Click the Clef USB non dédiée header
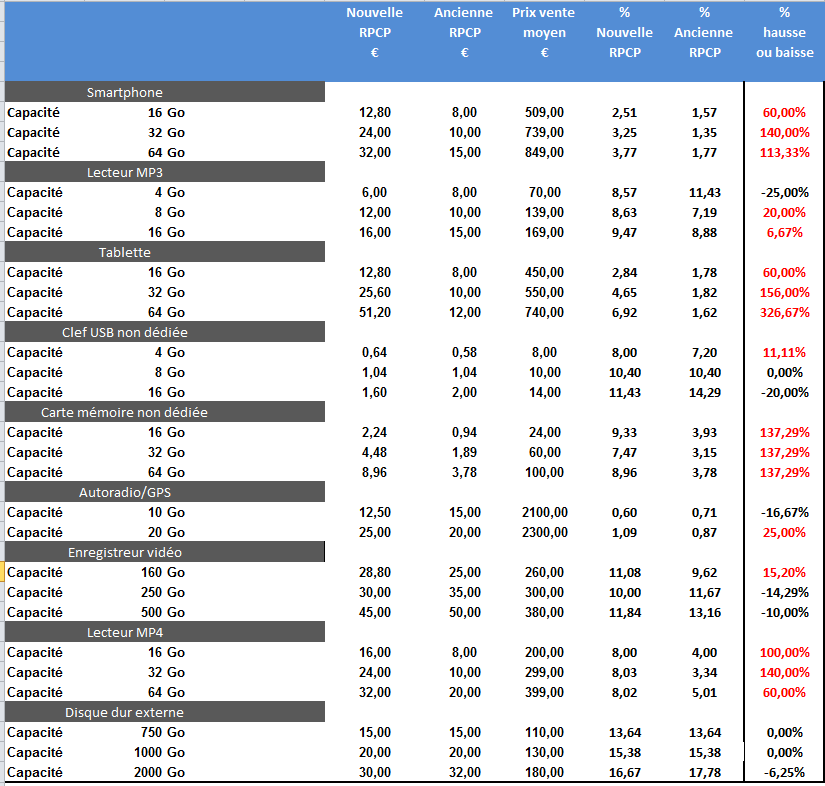This screenshot has height=786, width=825. (x=125, y=332)
